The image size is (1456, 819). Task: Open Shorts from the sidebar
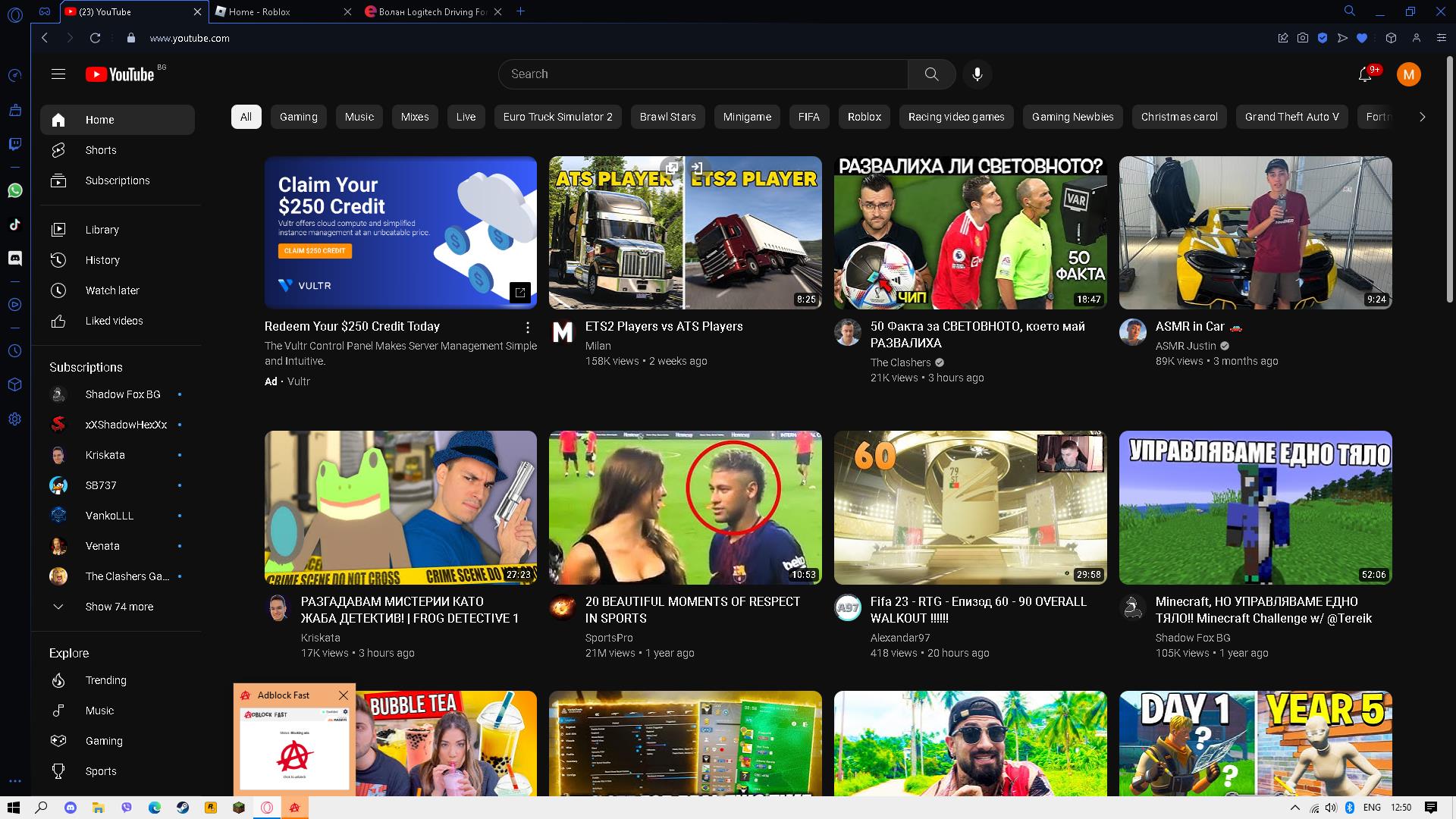101,150
